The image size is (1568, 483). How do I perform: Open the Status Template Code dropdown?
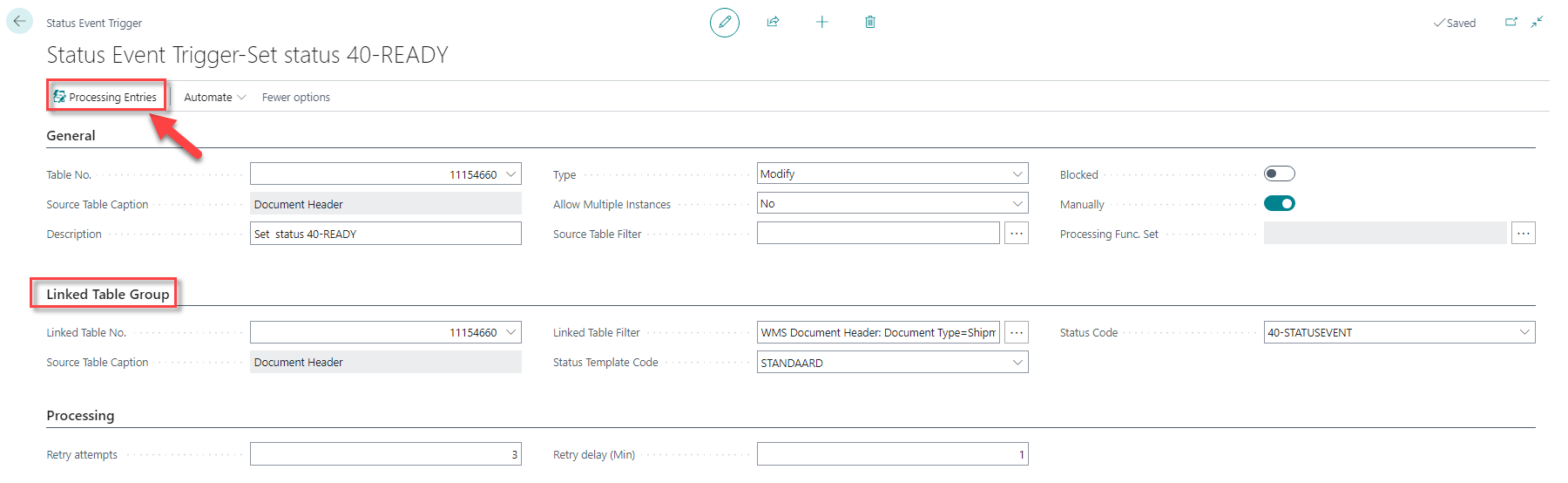pyautogui.click(x=892, y=362)
